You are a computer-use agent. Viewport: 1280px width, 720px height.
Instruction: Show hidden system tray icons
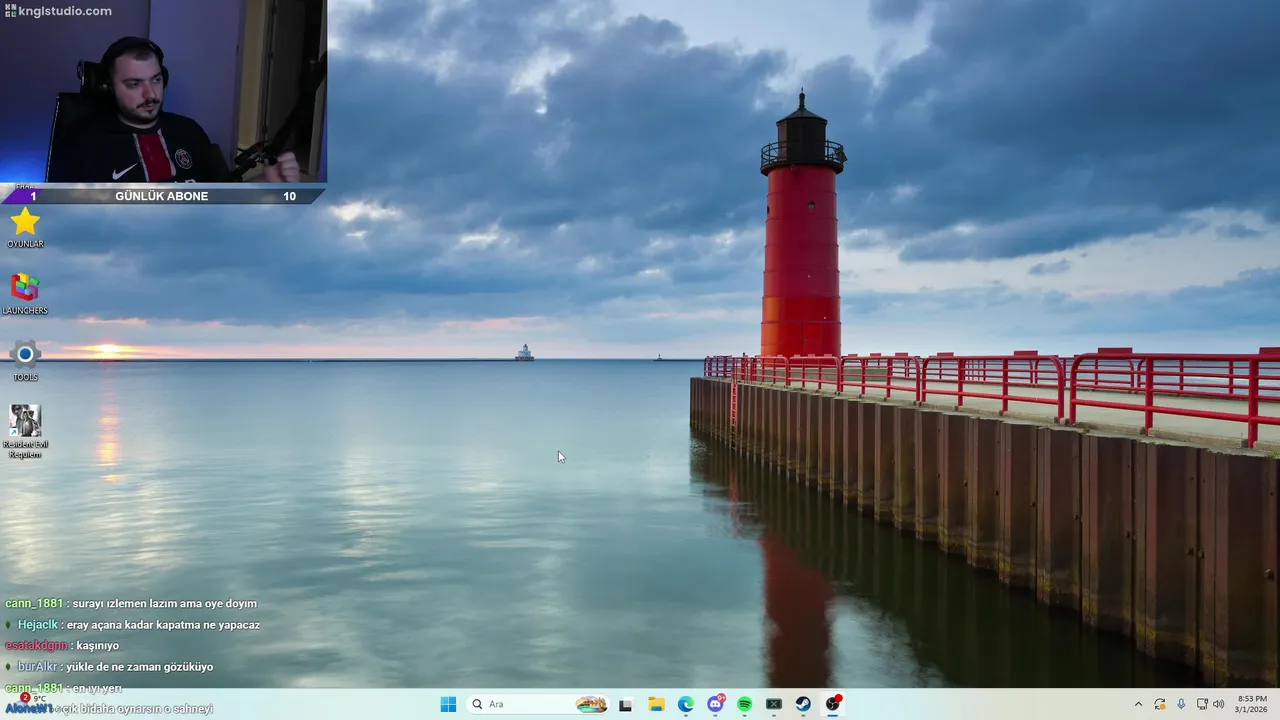point(1138,704)
